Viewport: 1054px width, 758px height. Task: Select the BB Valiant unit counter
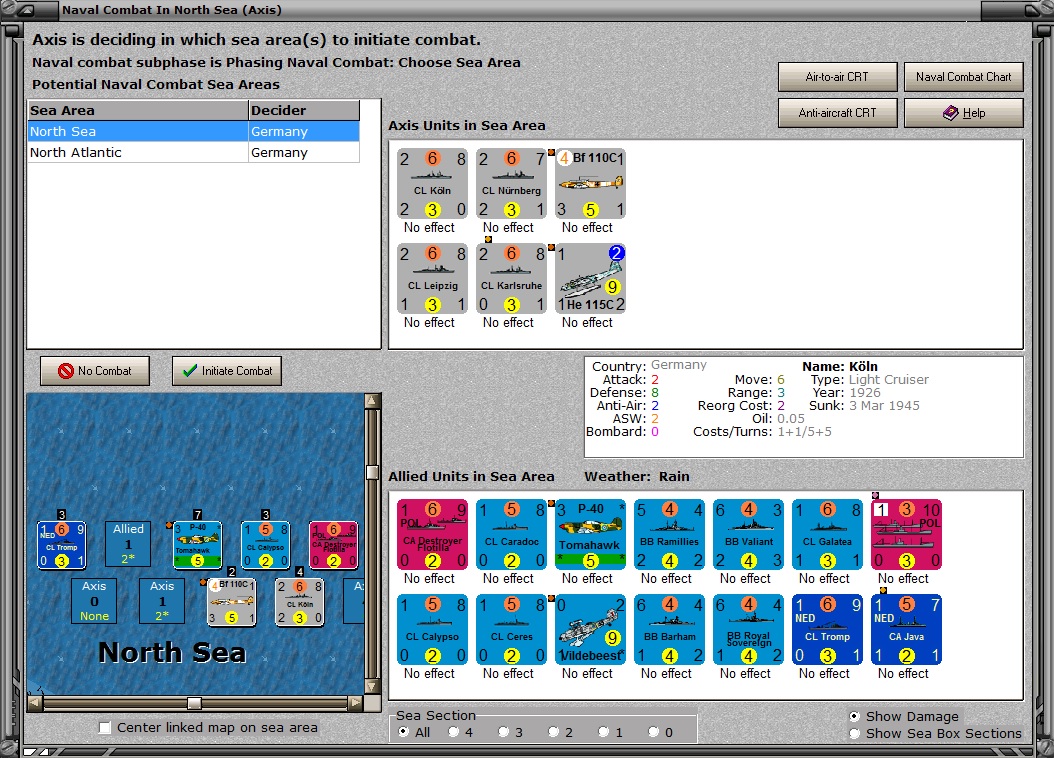coord(748,535)
